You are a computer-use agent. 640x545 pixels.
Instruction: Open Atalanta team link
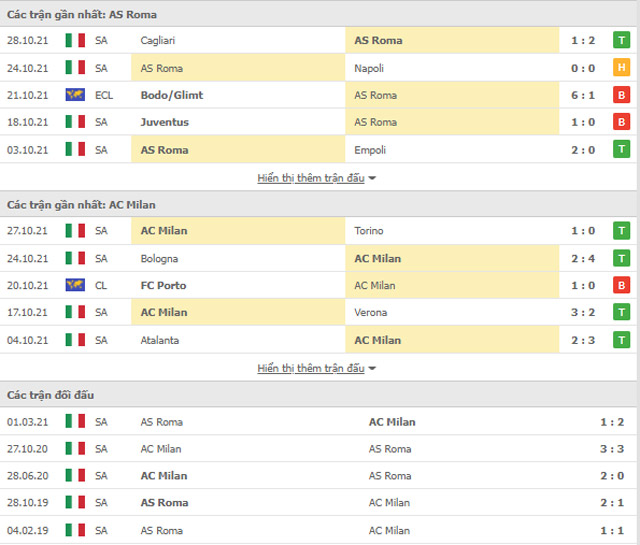[161, 340]
